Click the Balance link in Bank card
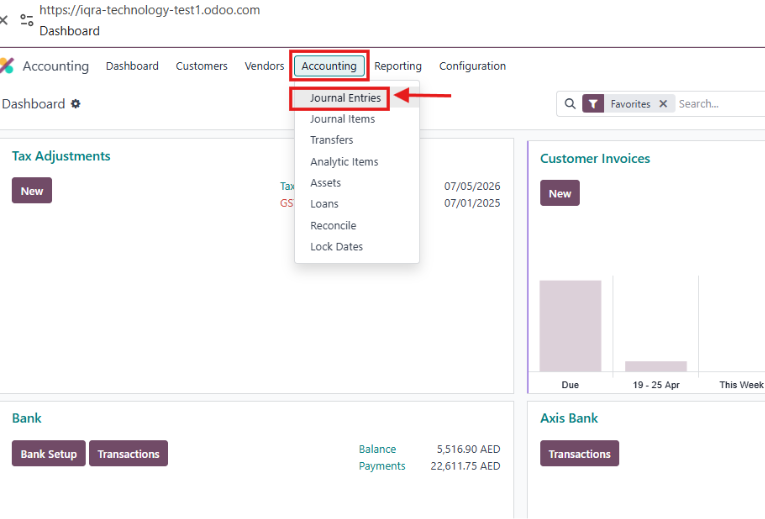Viewport: 765px width, 519px height. pyautogui.click(x=377, y=449)
